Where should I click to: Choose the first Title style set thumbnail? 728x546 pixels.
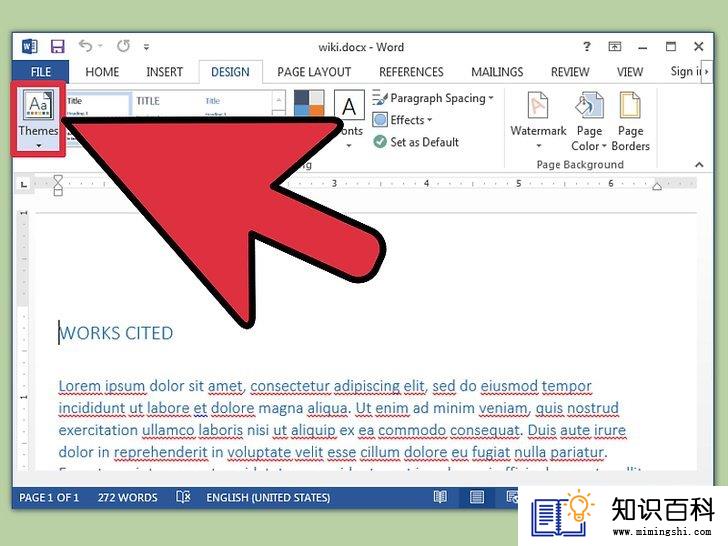[98, 104]
